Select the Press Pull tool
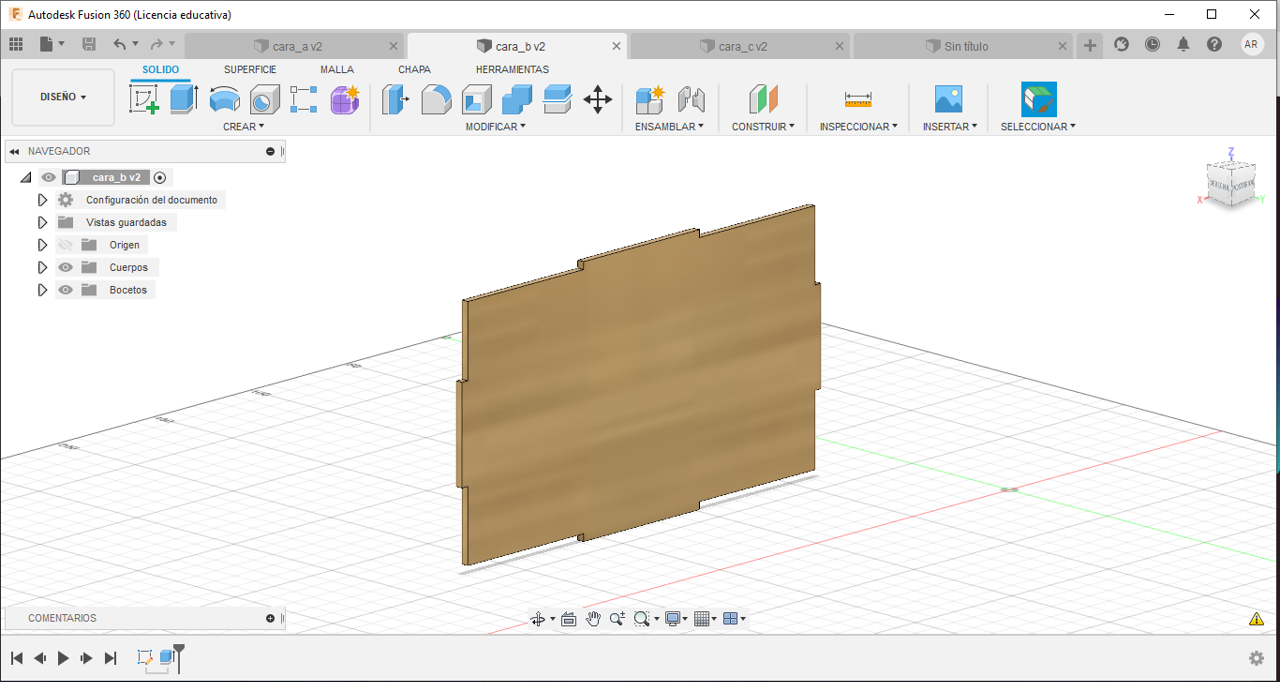Viewport: 1280px width, 682px height. point(396,99)
